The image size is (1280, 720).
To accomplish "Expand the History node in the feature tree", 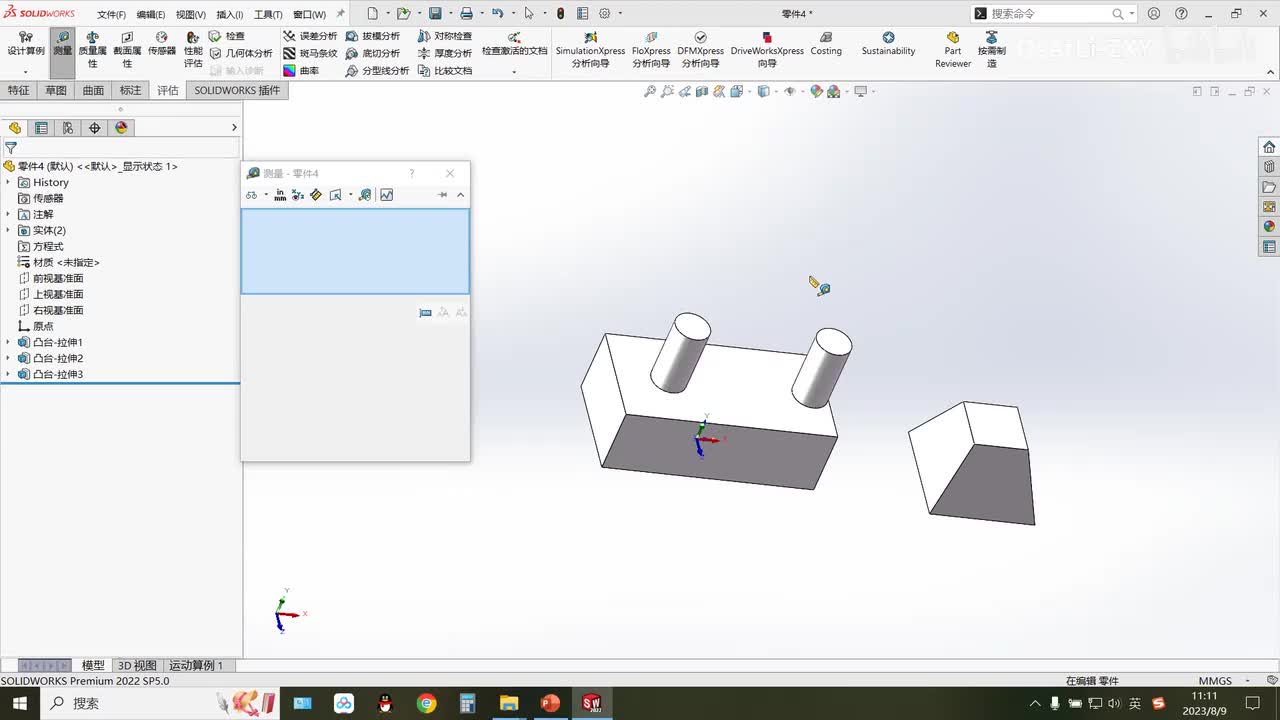I will (8, 183).
